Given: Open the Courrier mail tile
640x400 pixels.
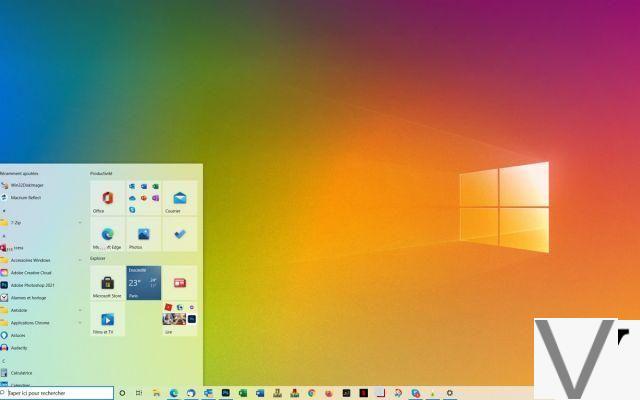Looking at the screenshot, I should pos(180,198).
